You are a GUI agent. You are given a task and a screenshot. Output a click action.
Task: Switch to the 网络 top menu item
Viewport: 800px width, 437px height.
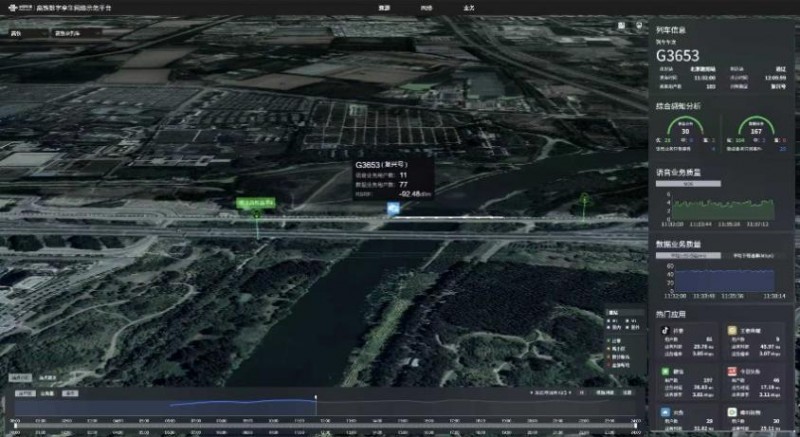[399, 7]
